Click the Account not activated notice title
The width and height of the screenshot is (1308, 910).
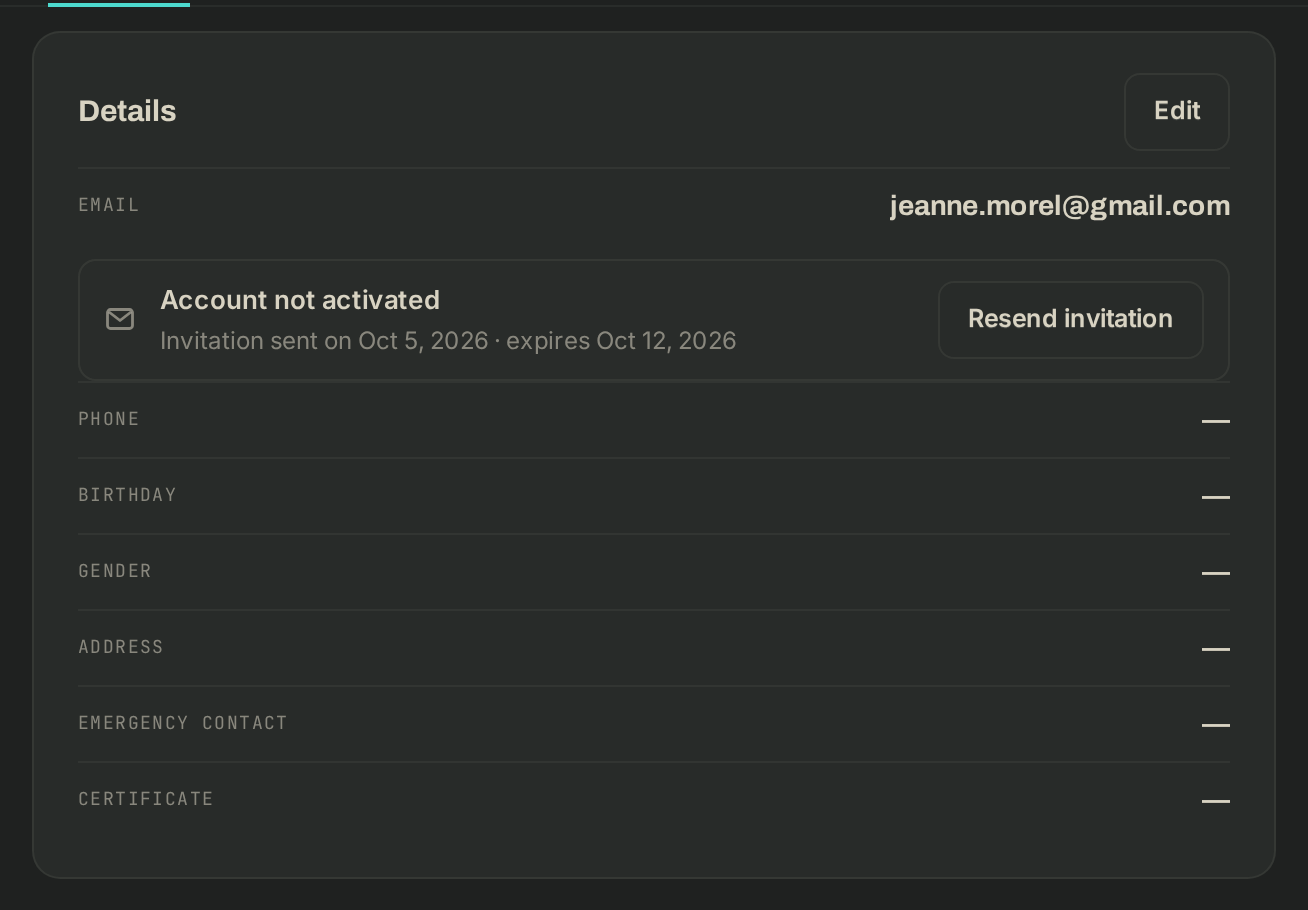pos(300,300)
